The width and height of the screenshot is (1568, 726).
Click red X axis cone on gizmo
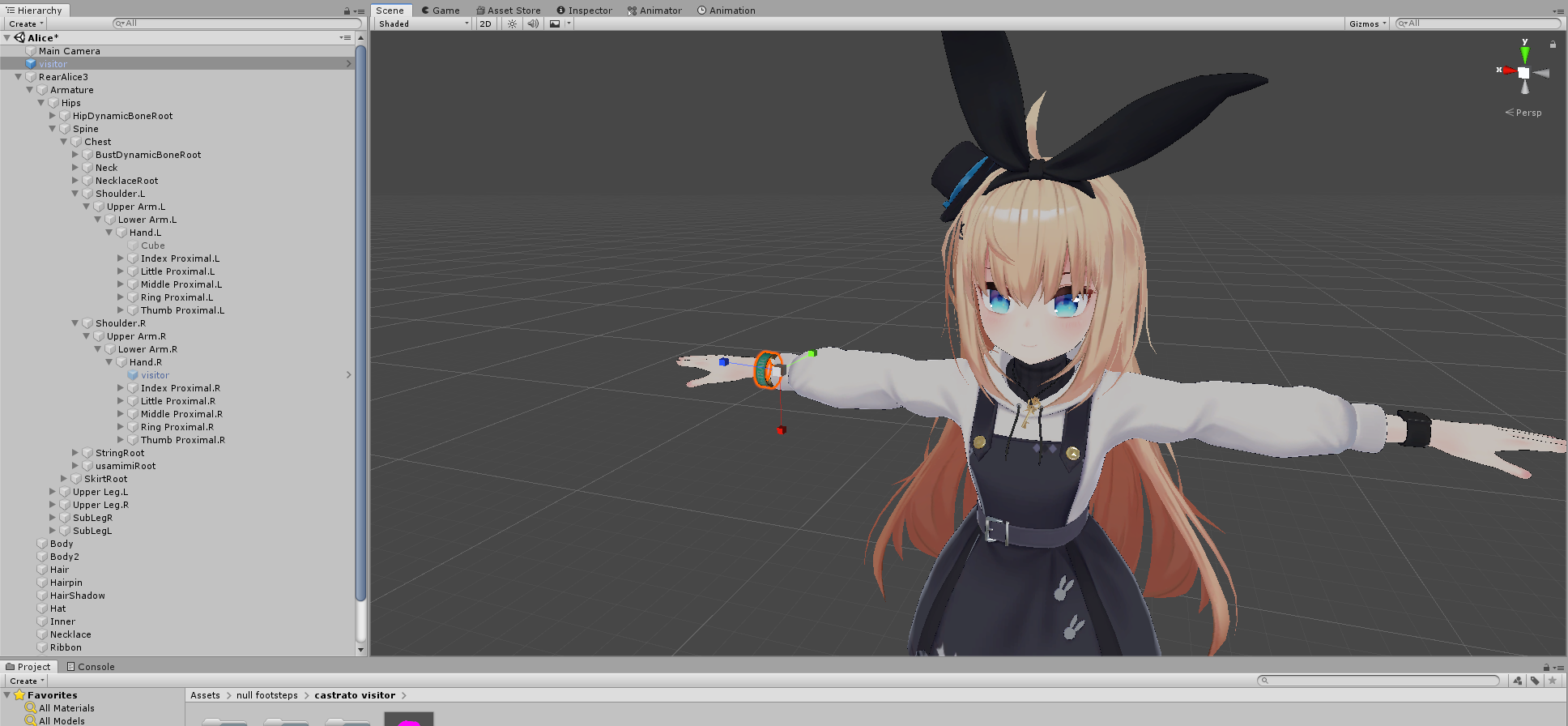pyautogui.click(x=1509, y=71)
